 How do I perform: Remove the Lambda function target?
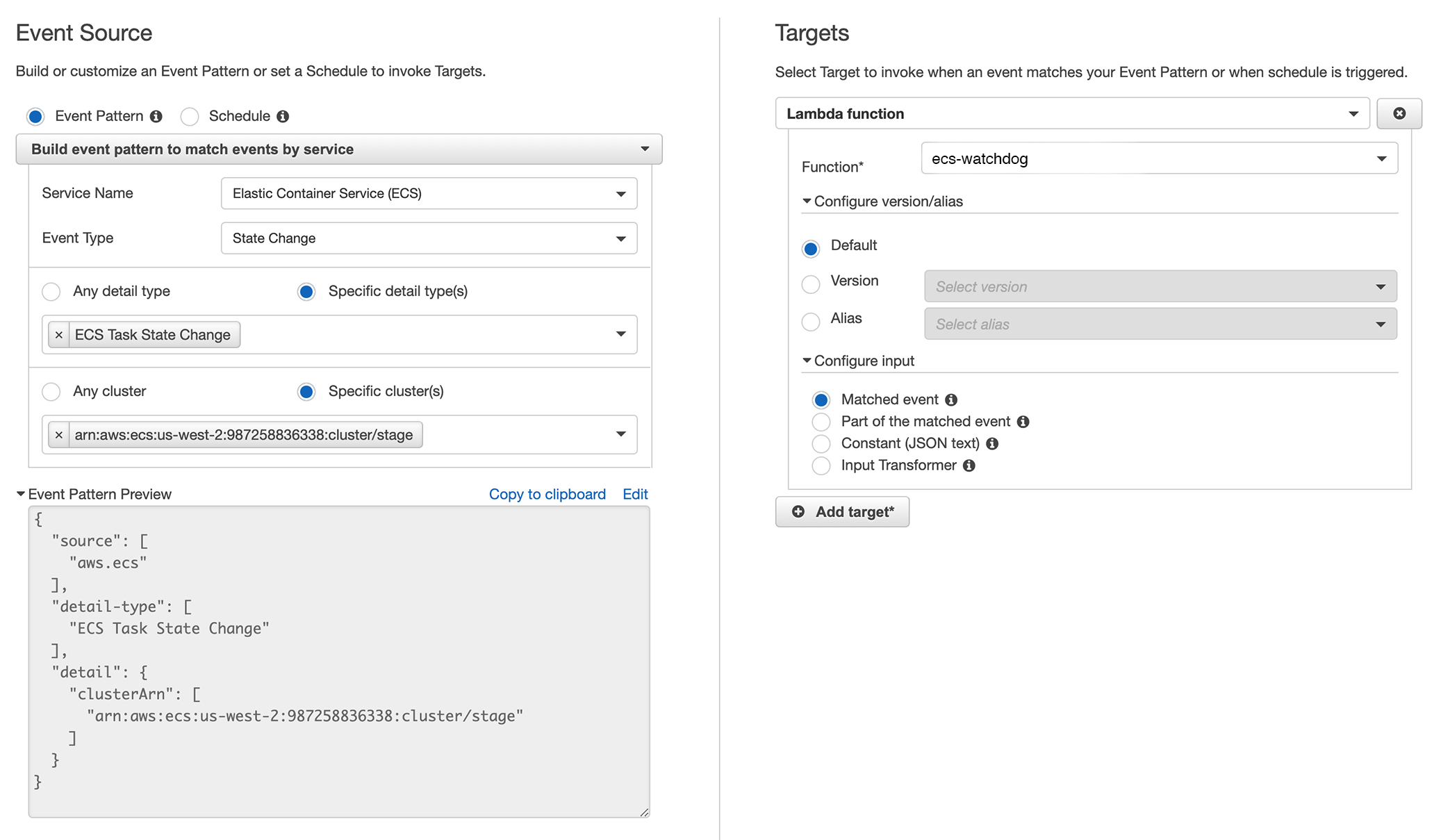pyautogui.click(x=1399, y=113)
